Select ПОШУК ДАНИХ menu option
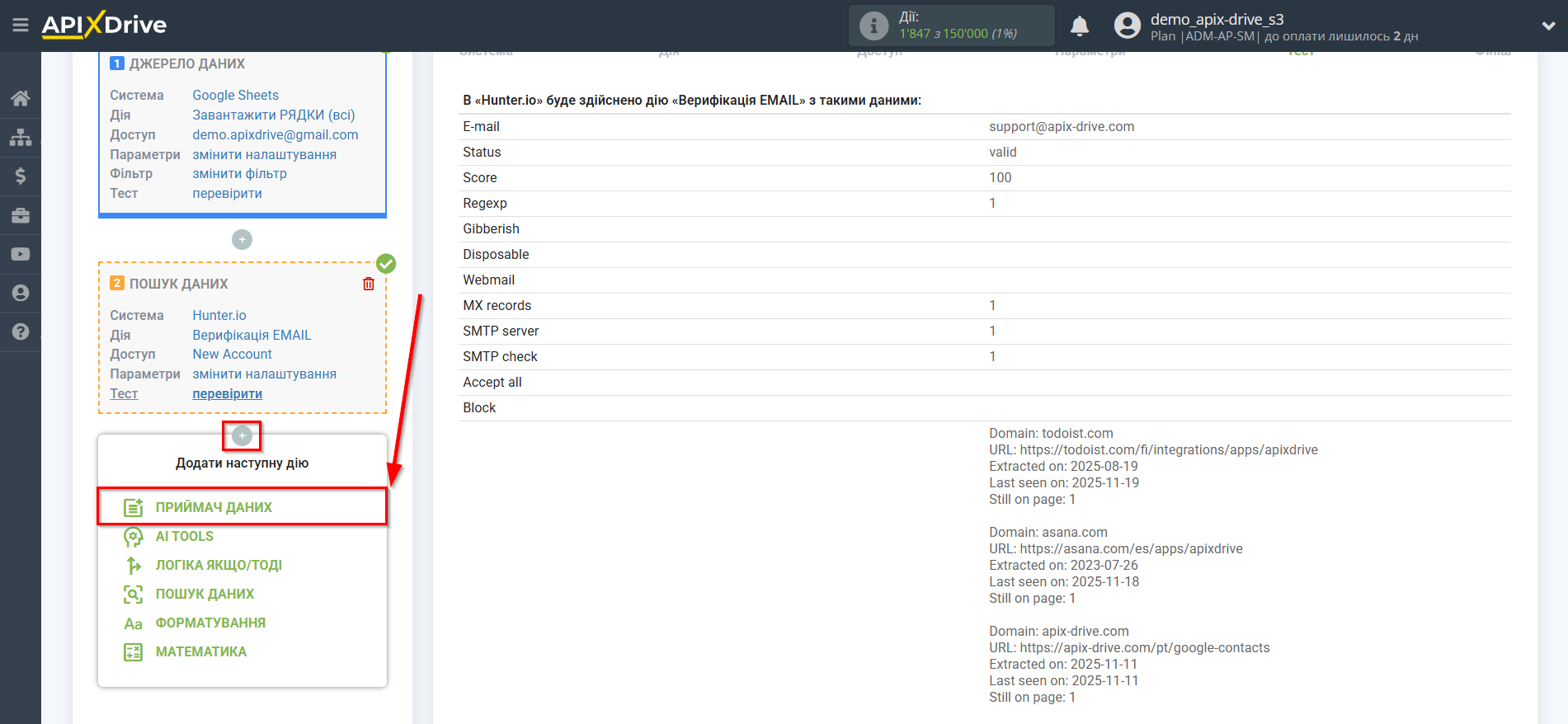This screenshot has height=724, width=1568. (x=205, y=594)
